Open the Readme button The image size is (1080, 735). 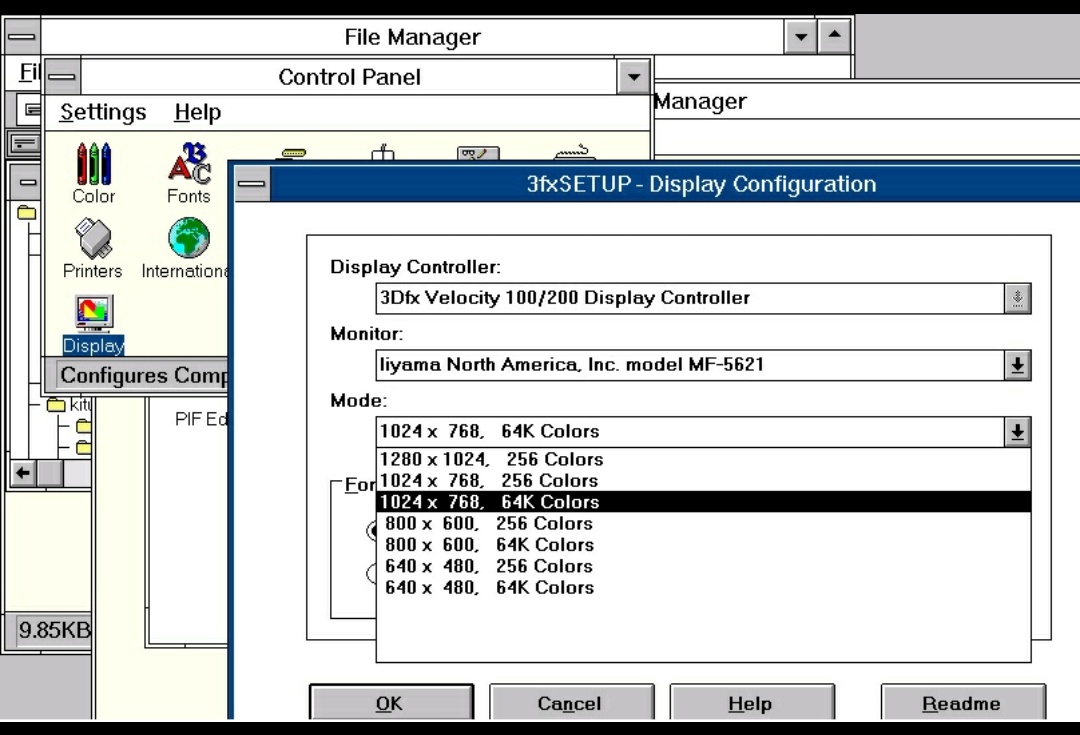click(963, 703)
